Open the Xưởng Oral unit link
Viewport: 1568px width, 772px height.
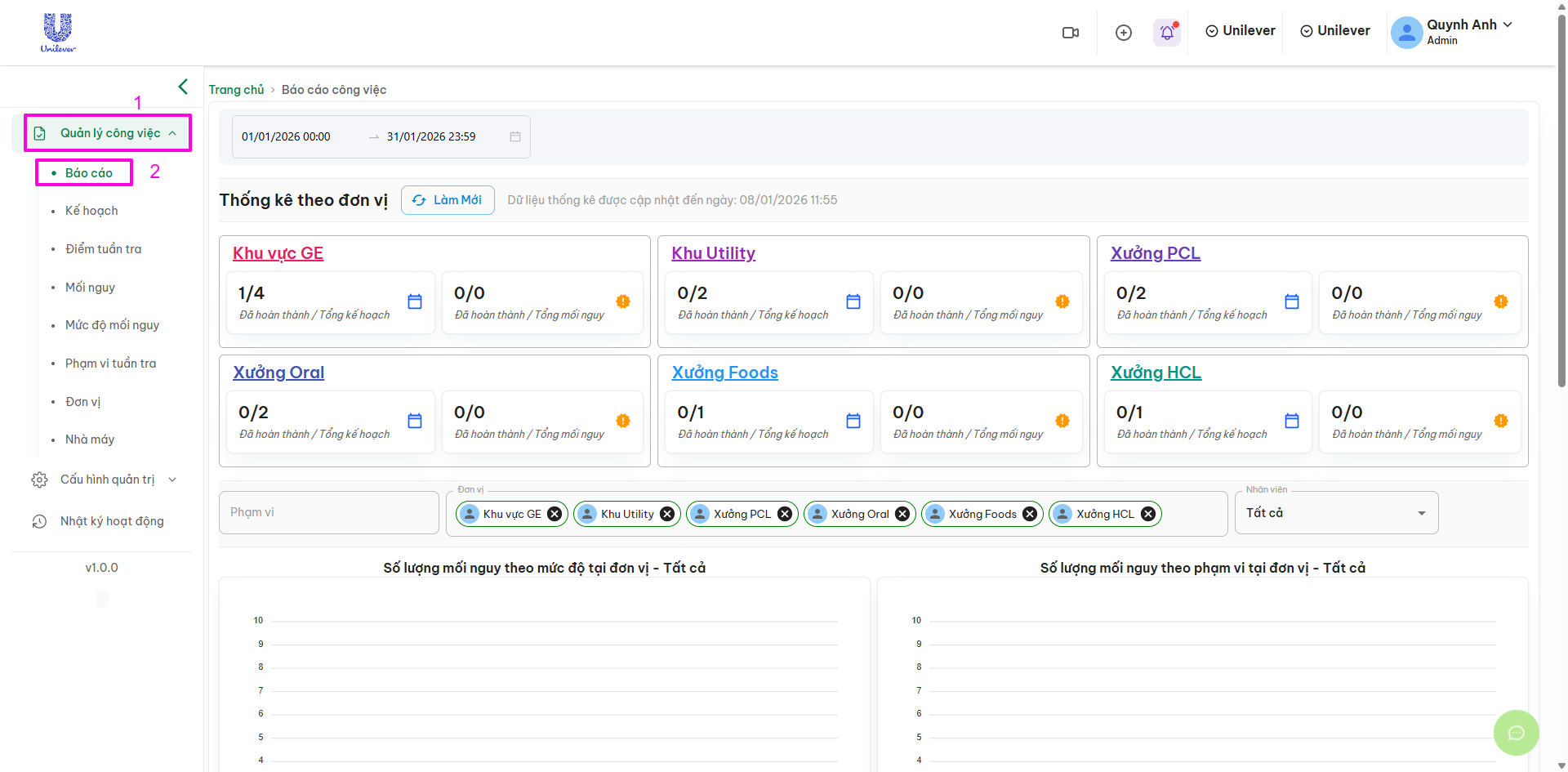pyautogui.click(x=278, y=373)
